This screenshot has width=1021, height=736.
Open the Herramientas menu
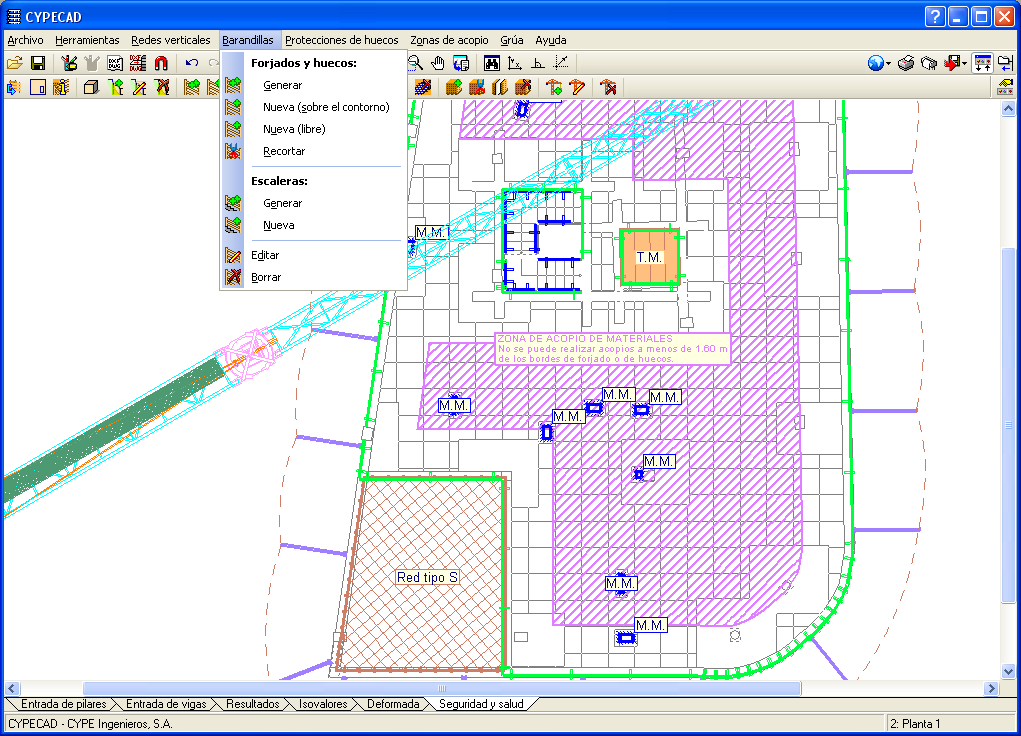coord(87,40)
